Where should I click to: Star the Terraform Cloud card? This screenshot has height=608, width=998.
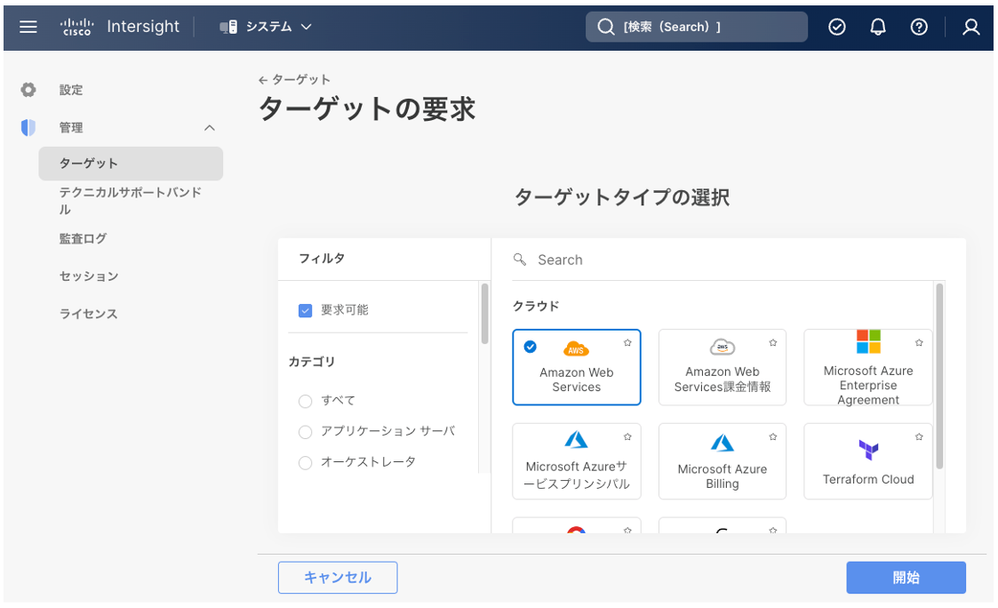tap(919, 437)
